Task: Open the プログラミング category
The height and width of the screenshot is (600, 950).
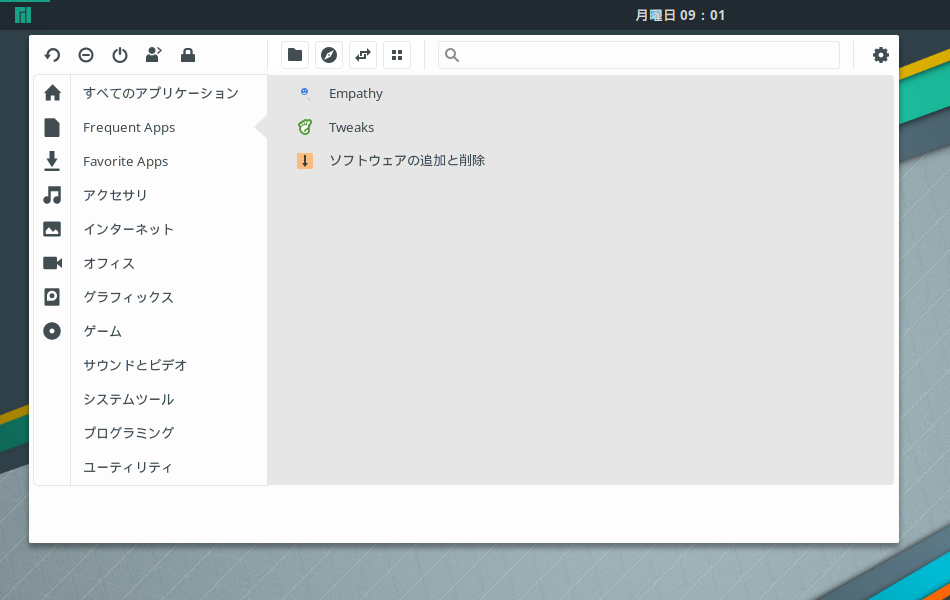Action: [128, 433]
